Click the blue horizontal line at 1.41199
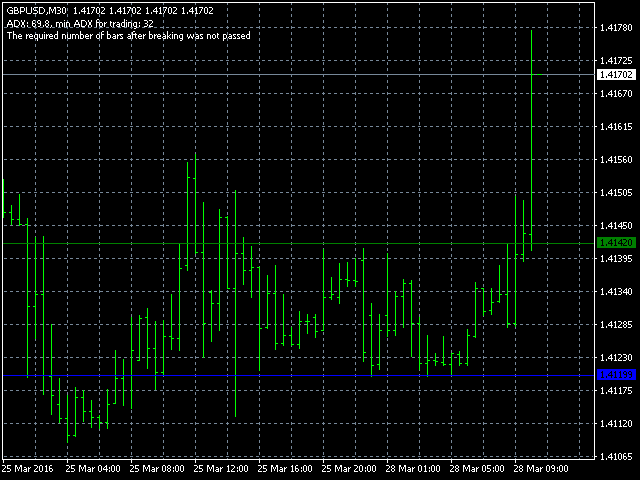The height and width of the screenshot is (480, 640). click(x=298, y=375)
